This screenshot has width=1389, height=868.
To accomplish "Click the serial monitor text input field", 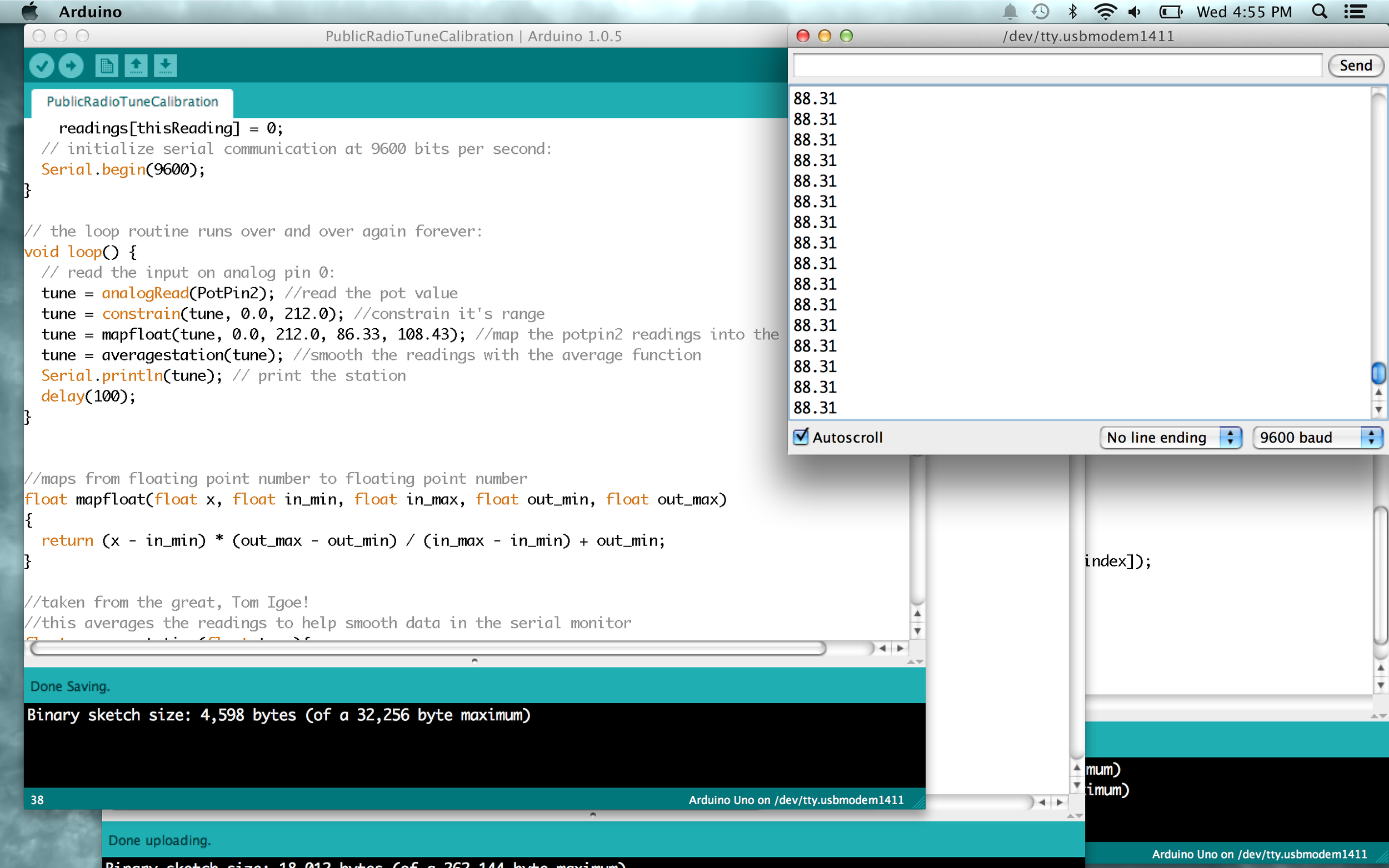I will [1057, 66].
